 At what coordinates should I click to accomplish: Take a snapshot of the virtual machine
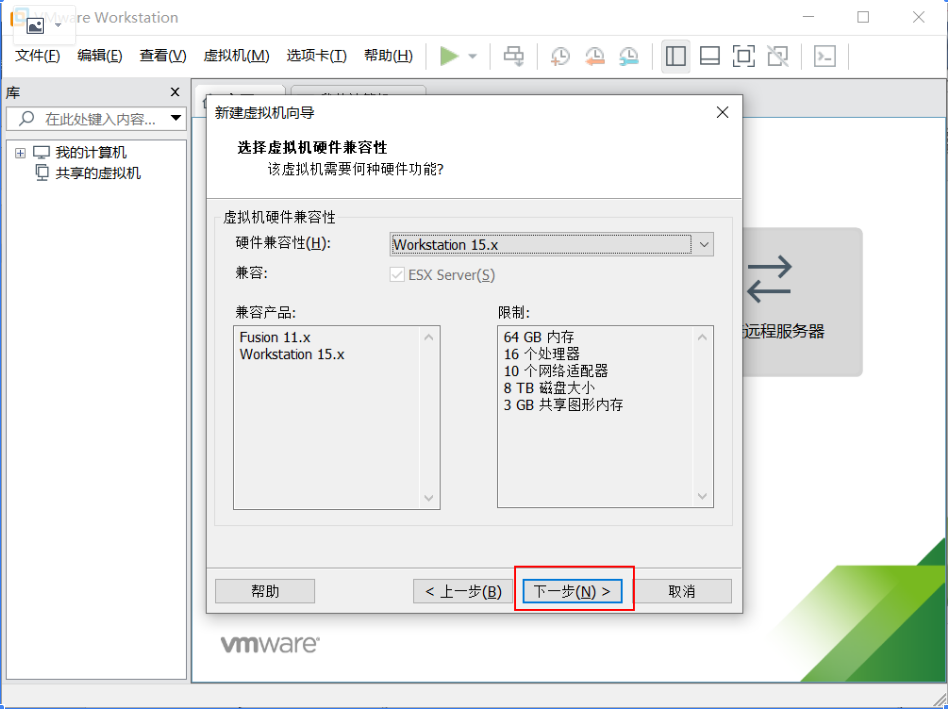560,56
